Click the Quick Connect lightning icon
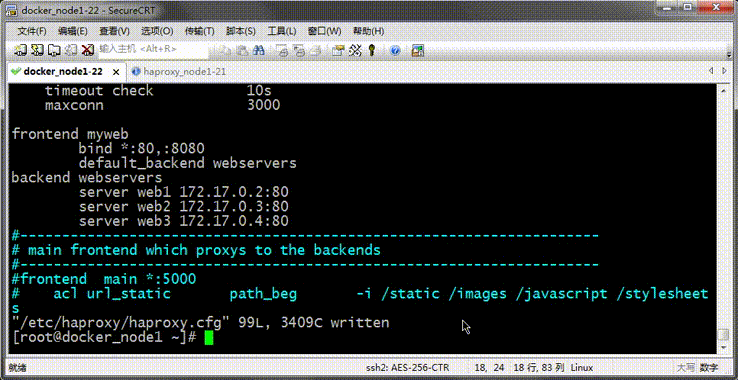Image resolution: width=738 pixels, height=380 pixels. click(37, 50)
